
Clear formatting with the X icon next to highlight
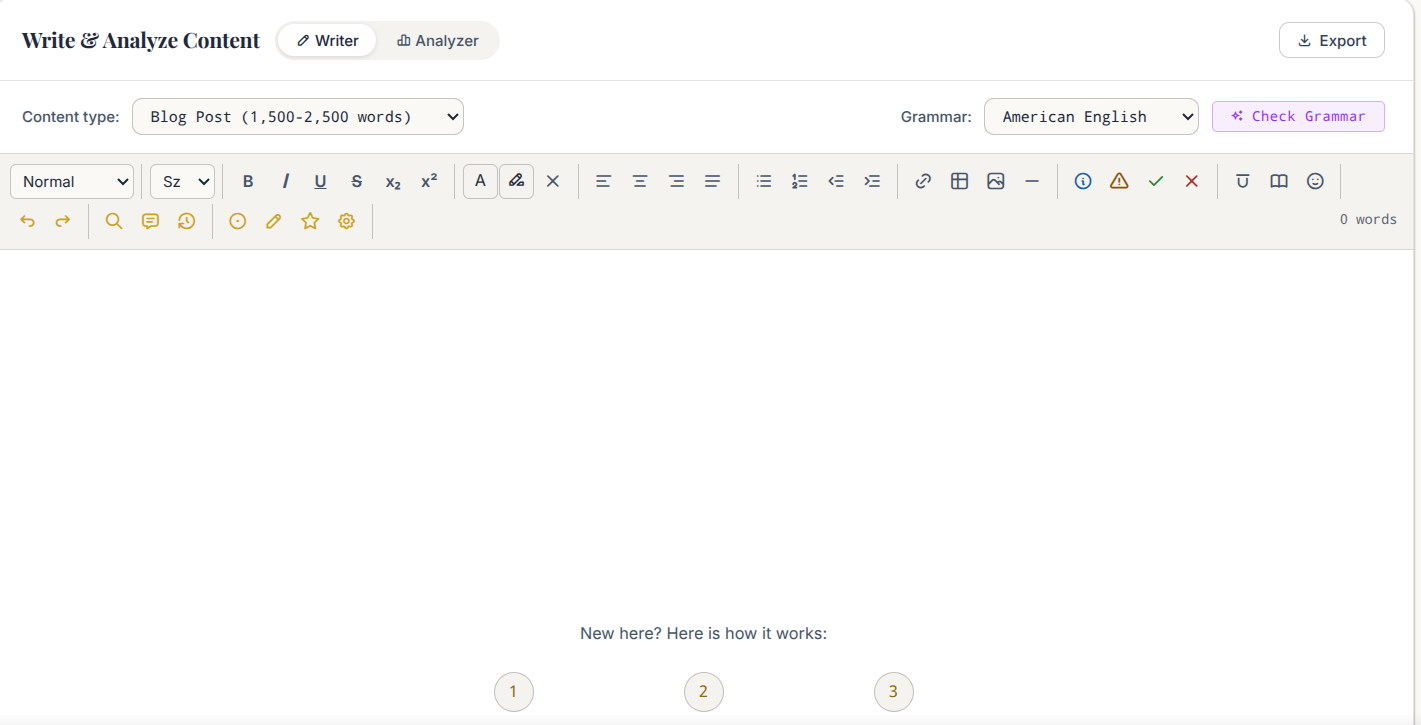pos(553,181)
